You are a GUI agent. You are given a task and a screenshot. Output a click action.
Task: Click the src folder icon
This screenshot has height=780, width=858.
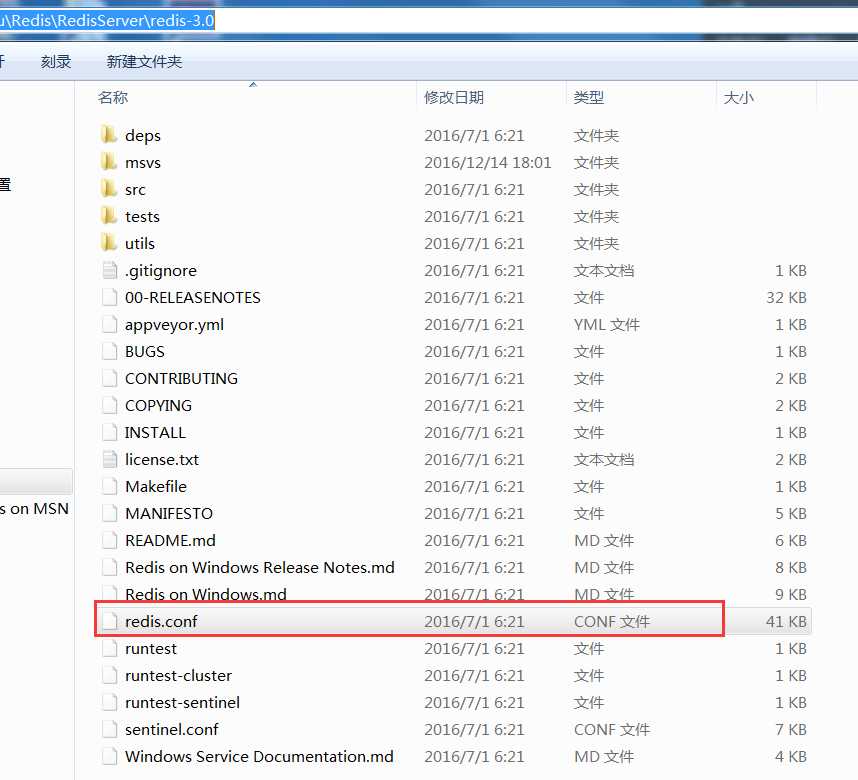[109, 189]
